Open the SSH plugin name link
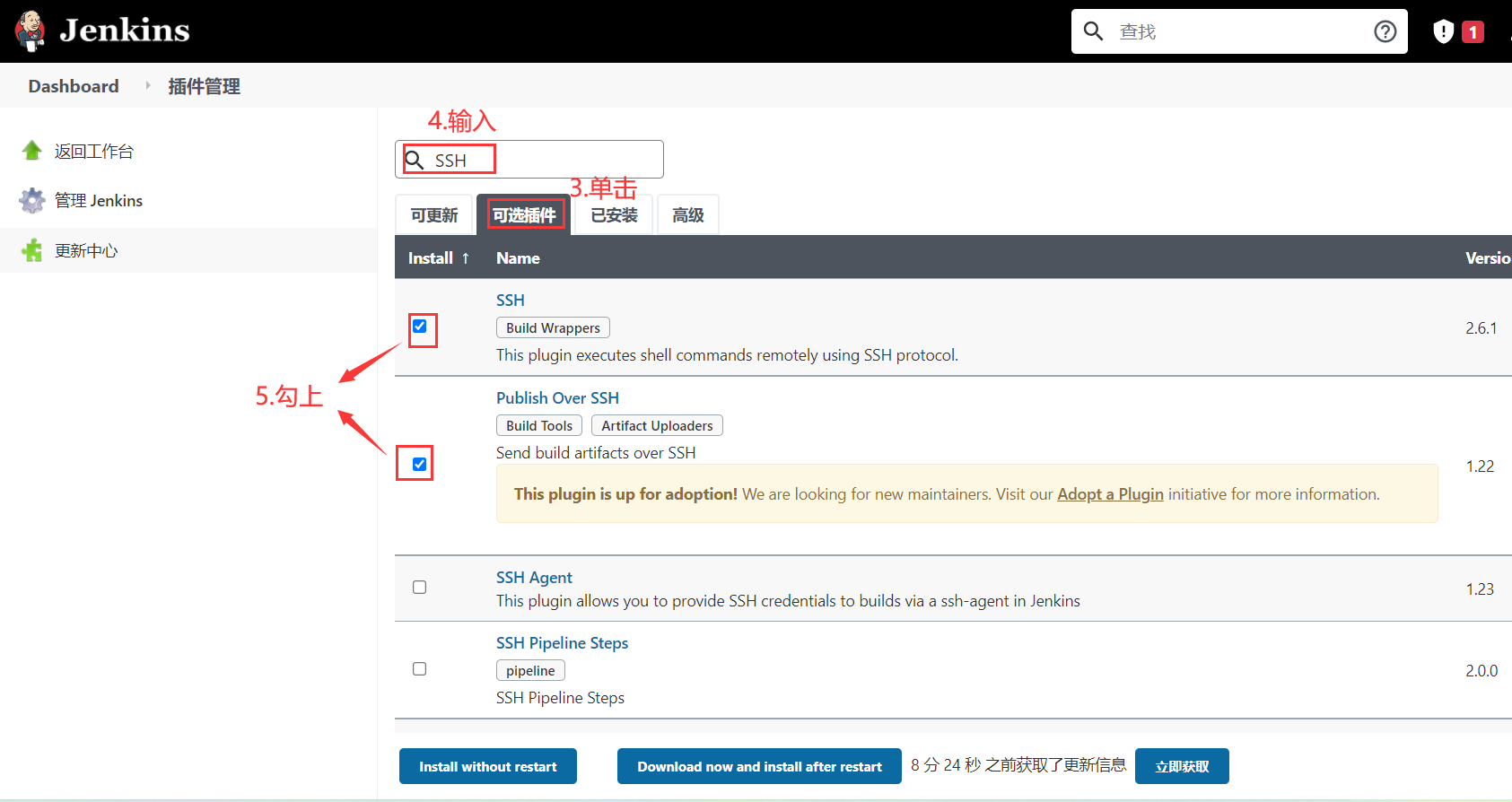Screen dimensions: 1512x802 (x=511, y=300)
